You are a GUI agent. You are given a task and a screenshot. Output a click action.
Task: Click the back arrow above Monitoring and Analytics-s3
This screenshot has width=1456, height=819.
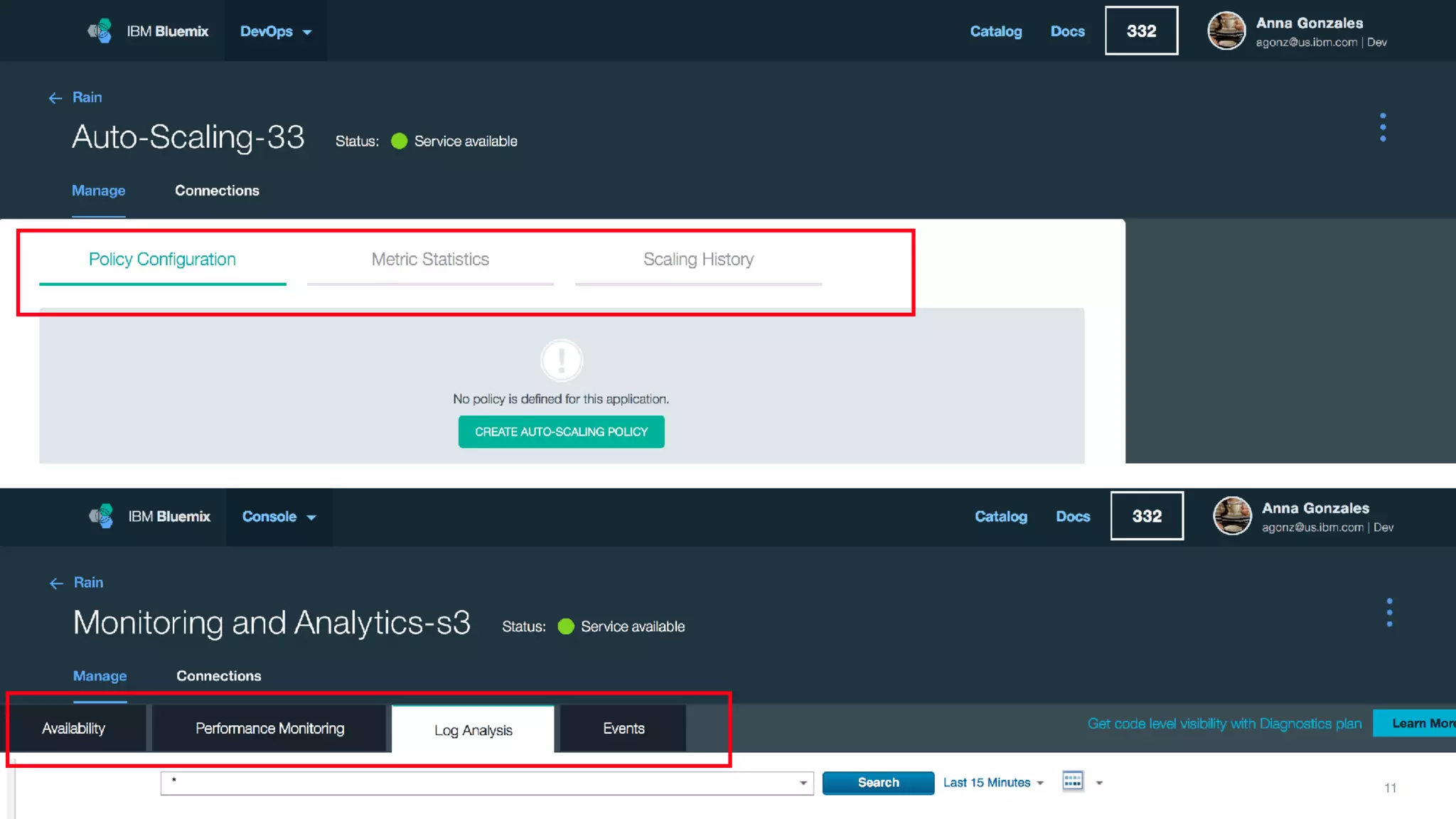click(57, 584)
